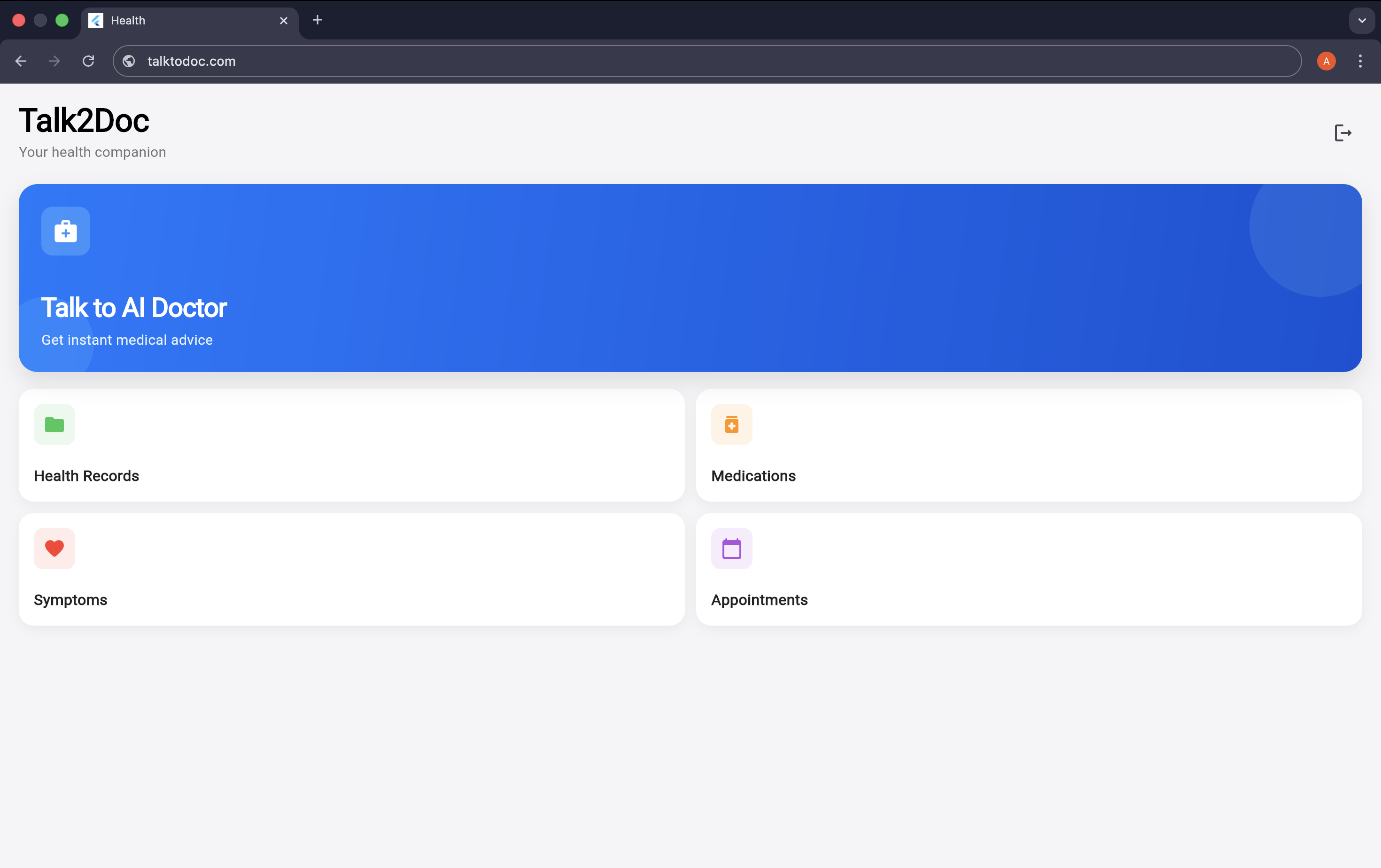Open the Health Records card
Image resolution: width=1381 pixels, height=868 pixels.
click(86, 476)
